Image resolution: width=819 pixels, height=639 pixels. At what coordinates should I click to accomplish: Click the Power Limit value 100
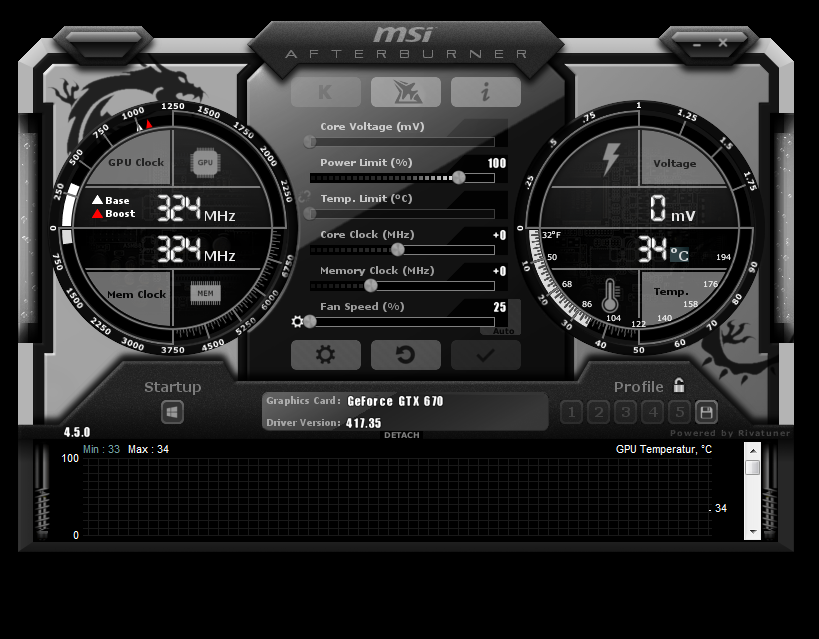(x=497, y=163)
